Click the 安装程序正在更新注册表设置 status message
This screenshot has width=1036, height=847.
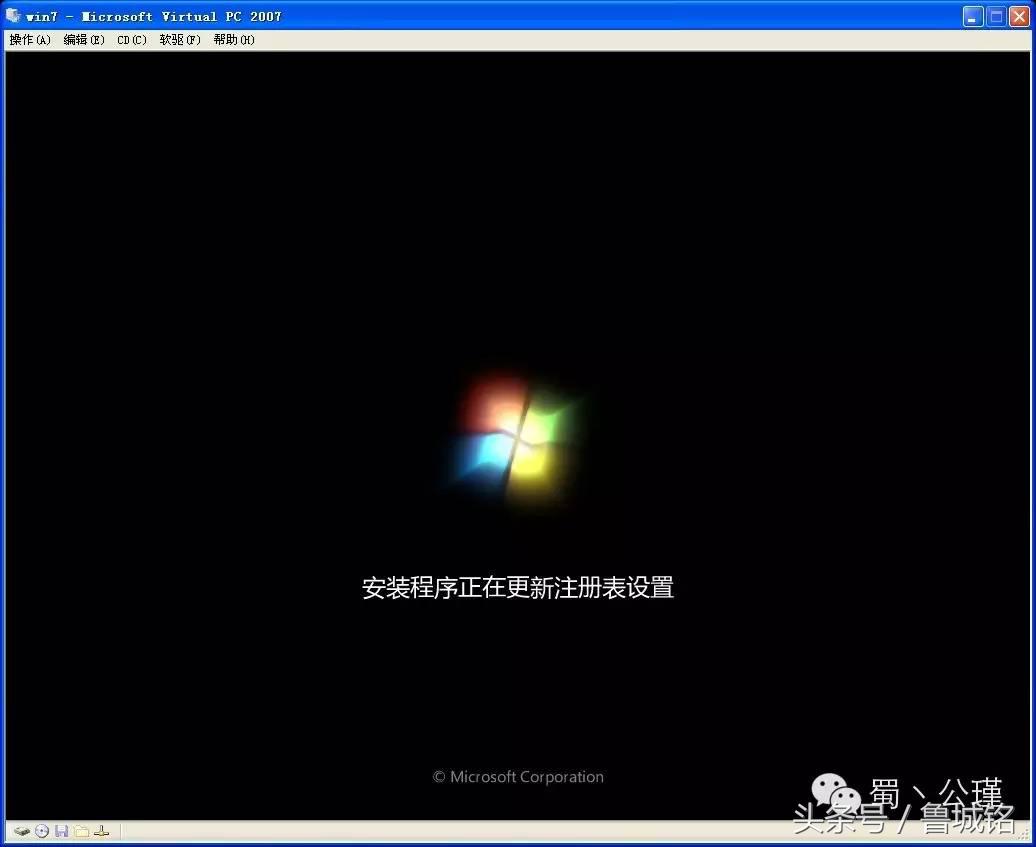[517, 589]
